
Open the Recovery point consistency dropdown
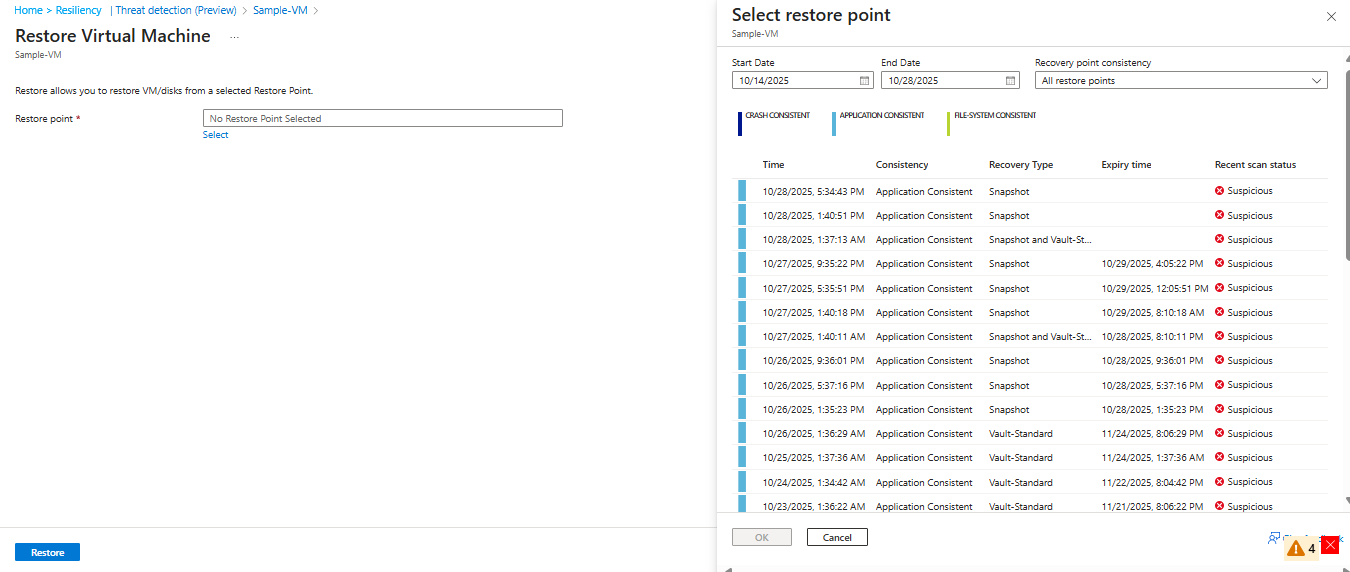(1181, 81)
